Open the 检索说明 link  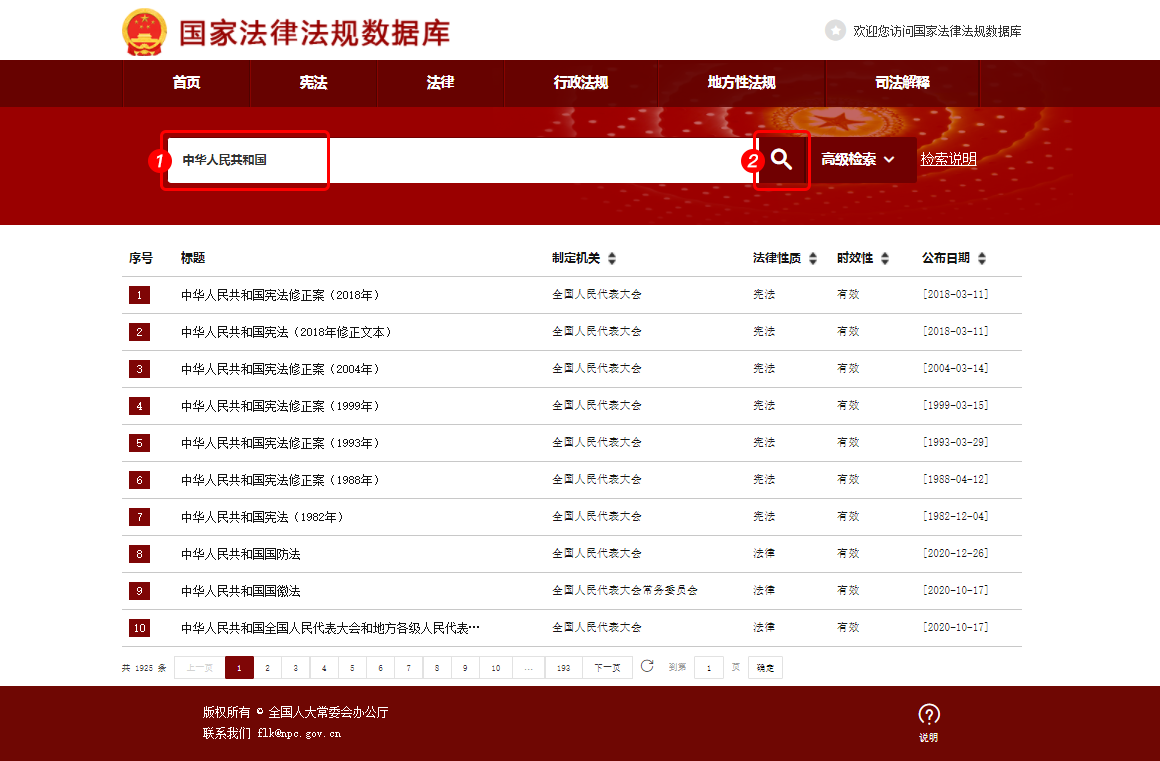coord(948,159)
